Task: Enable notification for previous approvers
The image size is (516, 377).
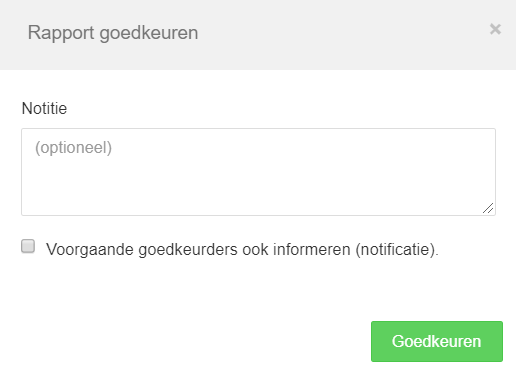Action: coord(28,246)
